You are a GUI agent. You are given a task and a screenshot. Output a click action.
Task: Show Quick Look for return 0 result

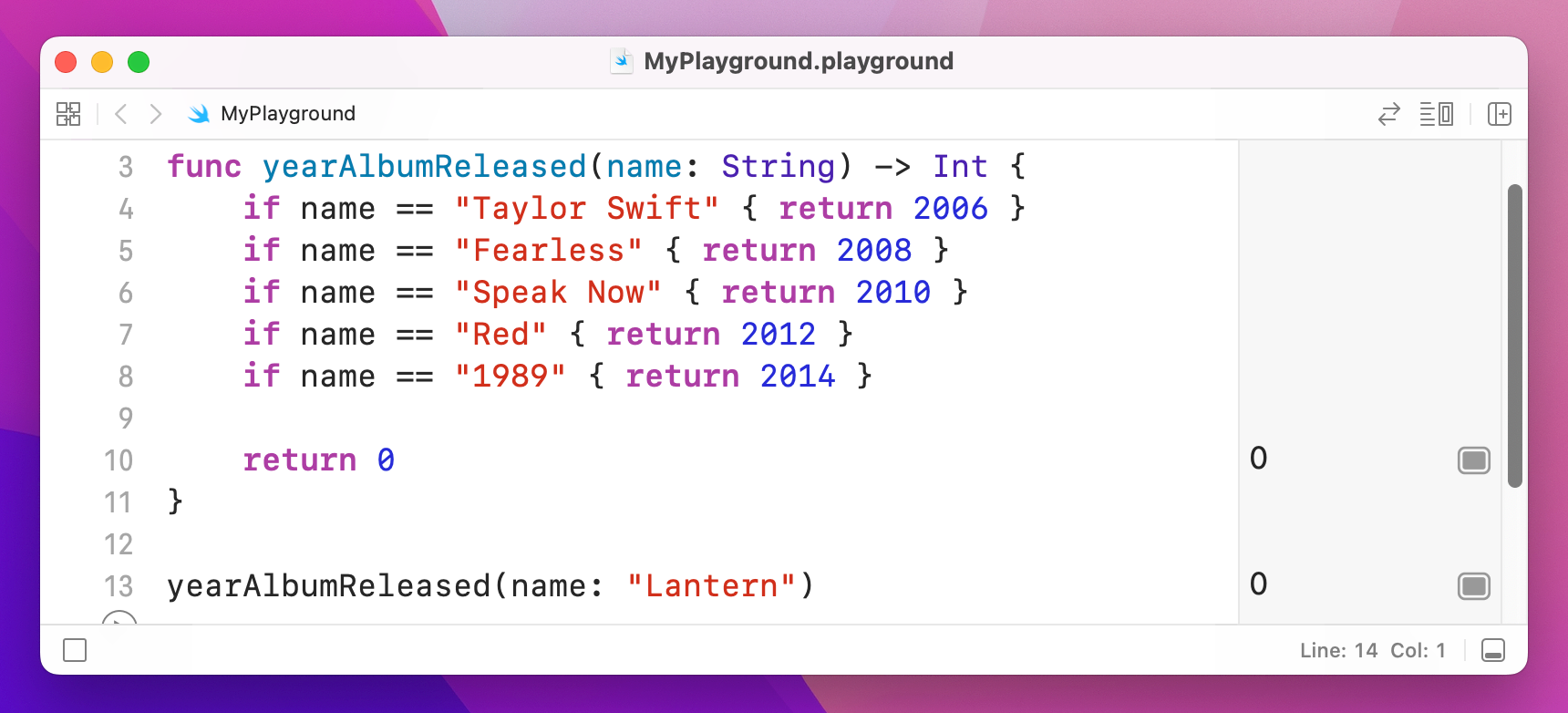tap(1473, 460)
